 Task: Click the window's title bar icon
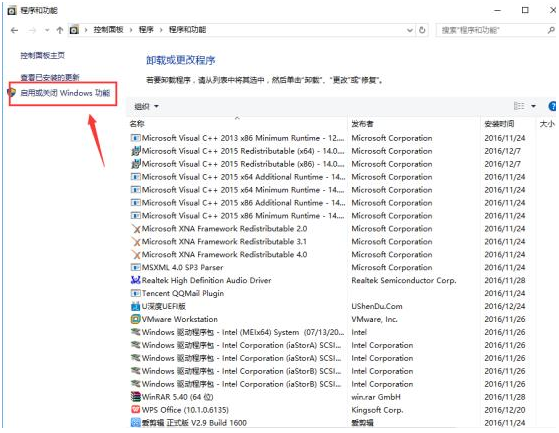coord(12,11)
